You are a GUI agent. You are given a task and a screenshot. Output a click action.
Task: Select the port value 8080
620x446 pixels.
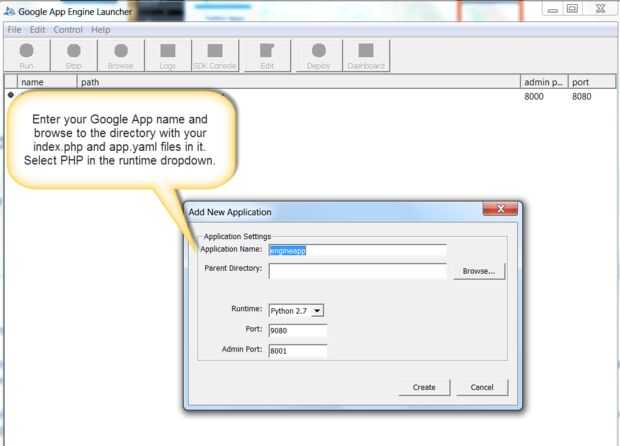coord(582,96)
